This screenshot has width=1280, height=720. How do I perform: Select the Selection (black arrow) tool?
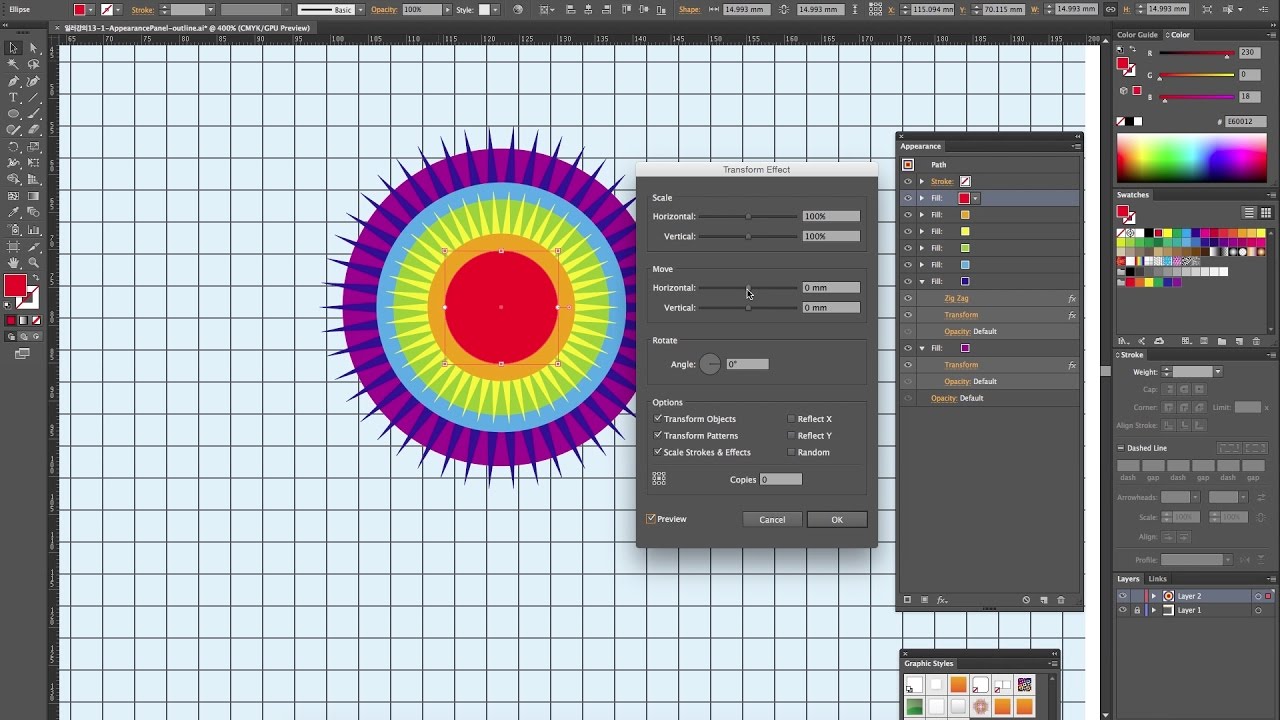[x=14, y=48]
